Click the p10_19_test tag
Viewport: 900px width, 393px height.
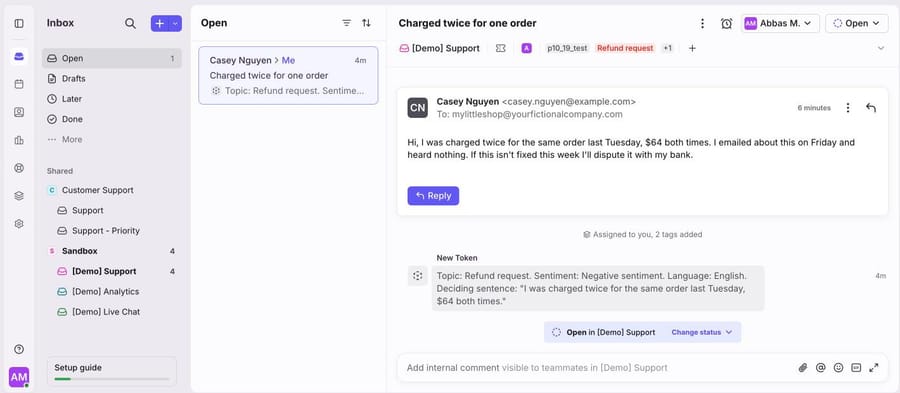pos(567,48)
